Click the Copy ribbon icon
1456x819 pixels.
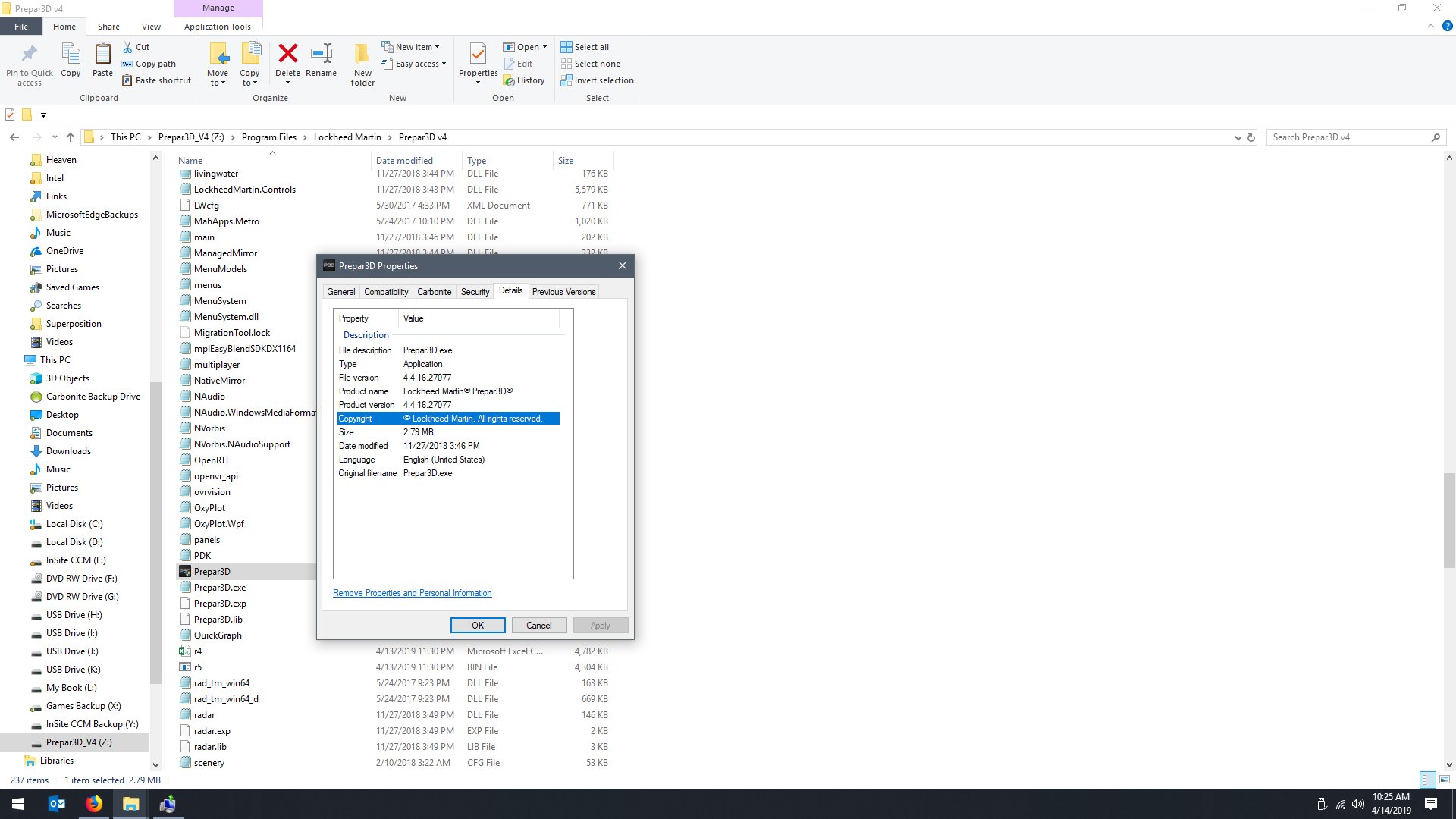tap(71, 54)
